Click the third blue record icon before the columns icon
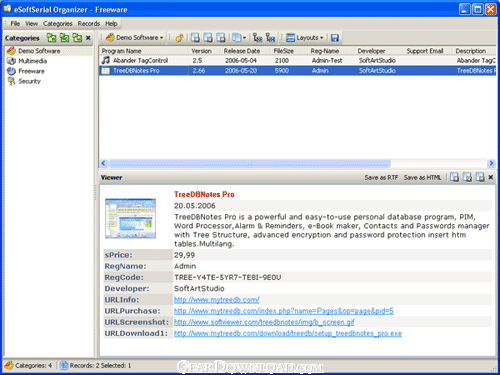Viewport: 500px width, 375px height. tap(221, 38)
